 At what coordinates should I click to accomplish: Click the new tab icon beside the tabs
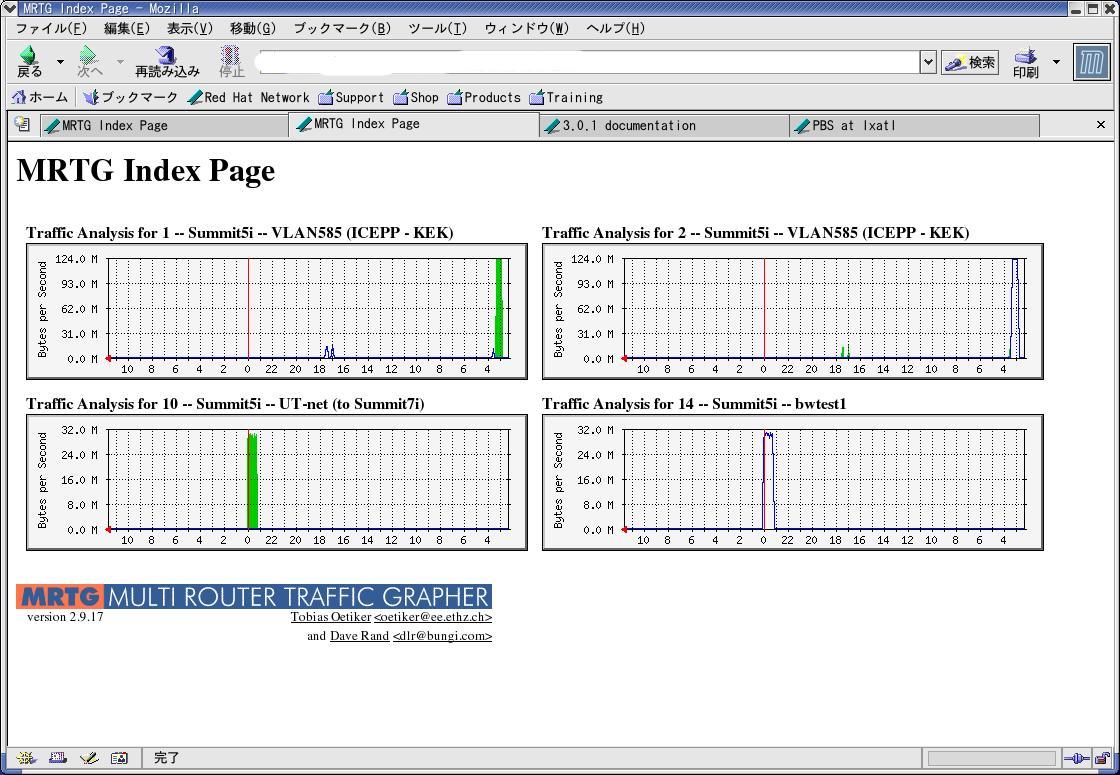pos(22,124)
